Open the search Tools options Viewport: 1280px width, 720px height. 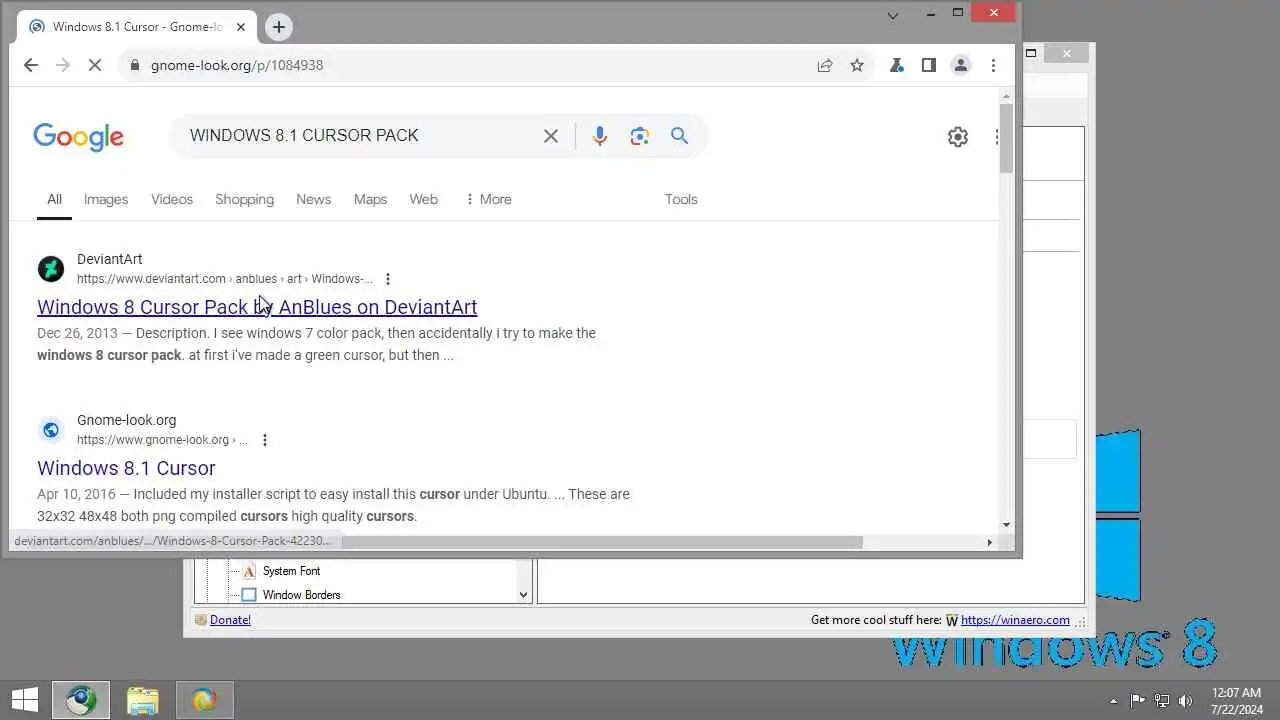(681, 199)
